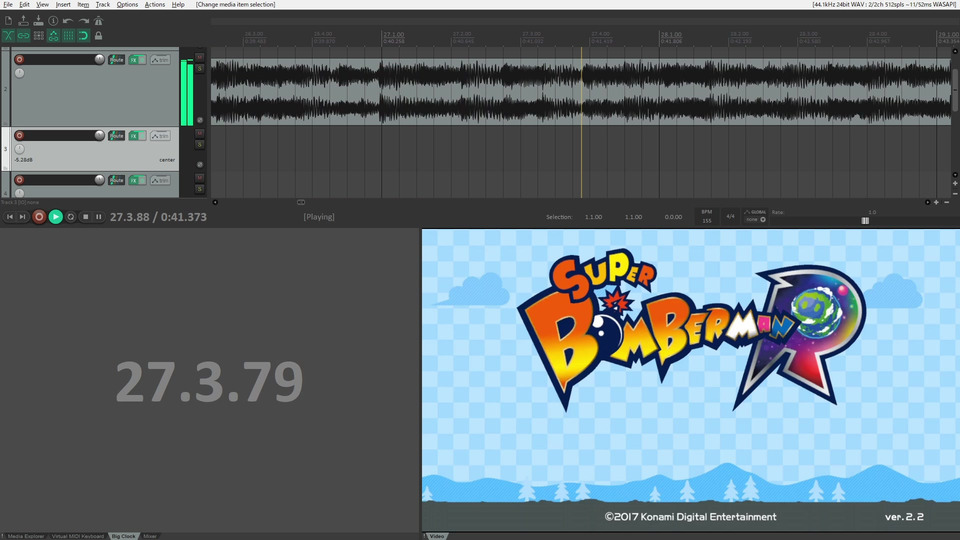Click the Open project icon

[x=23, y=21]
